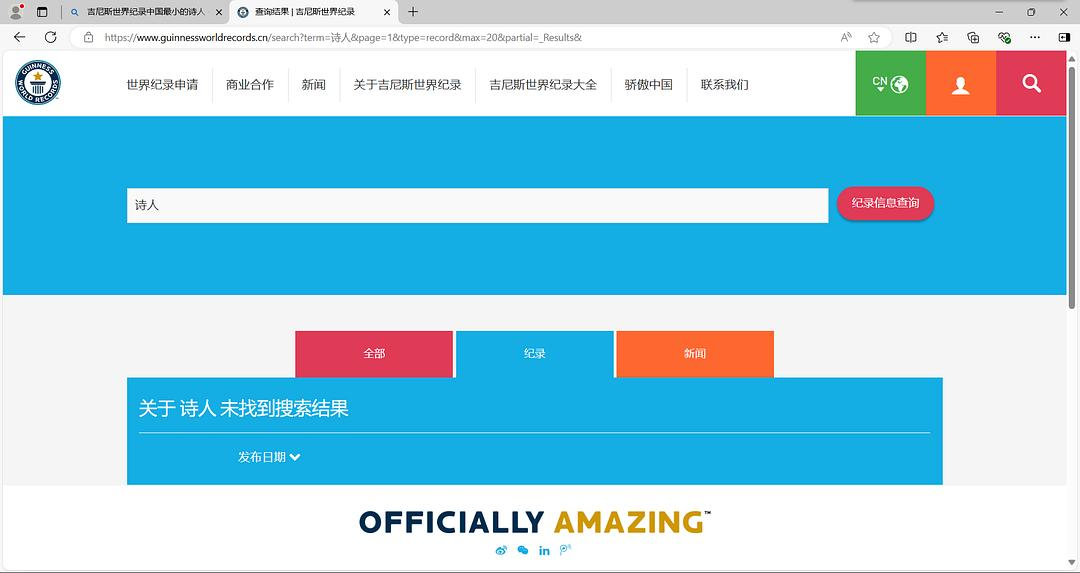The image size is (1080, 573).
Task: Switch to the 新闻 results tab
Action: pyautogui.click(x=695, y=354)
